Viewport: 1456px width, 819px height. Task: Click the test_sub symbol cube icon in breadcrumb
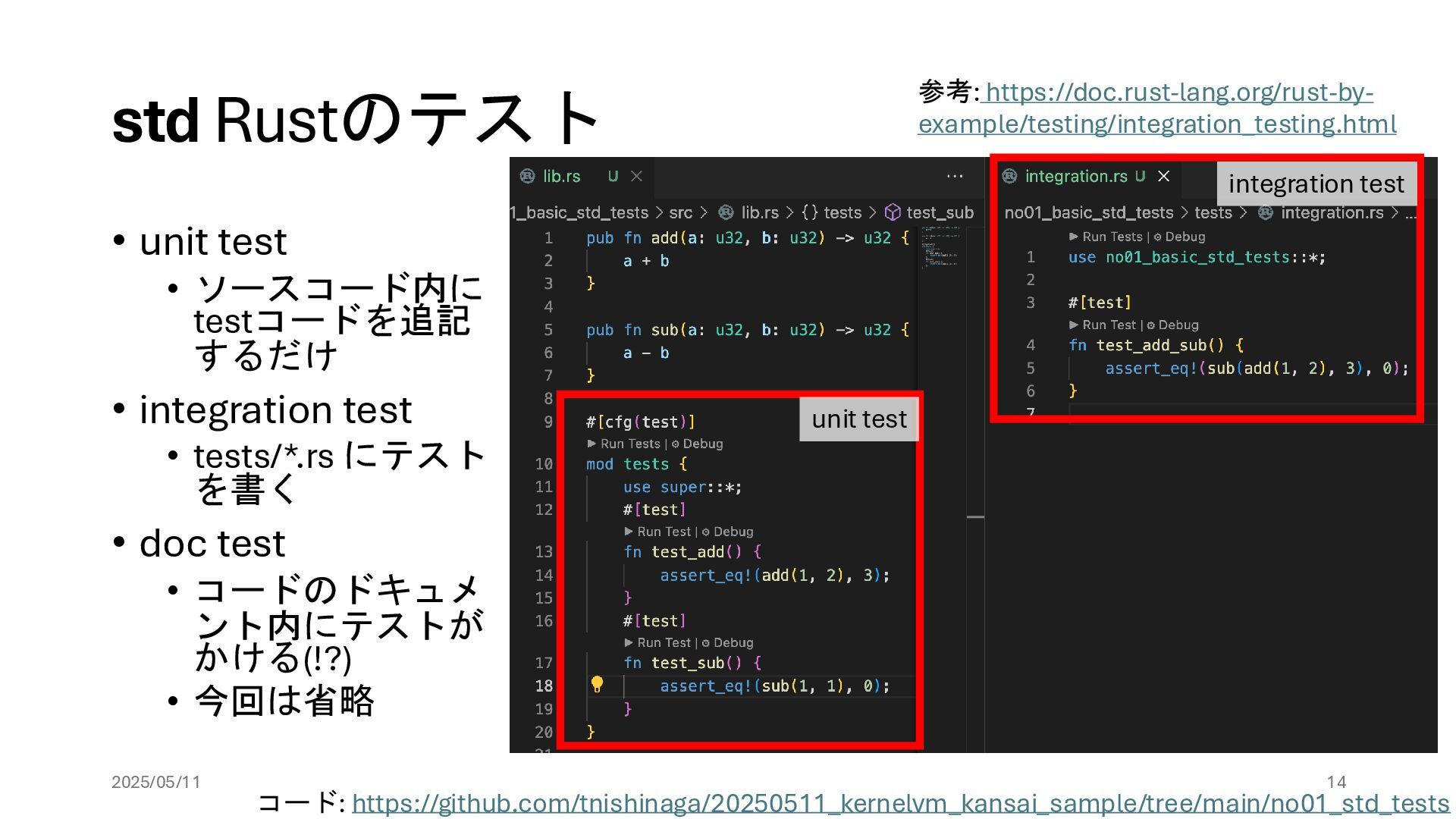pyautogui.click(x=893, y=212)
